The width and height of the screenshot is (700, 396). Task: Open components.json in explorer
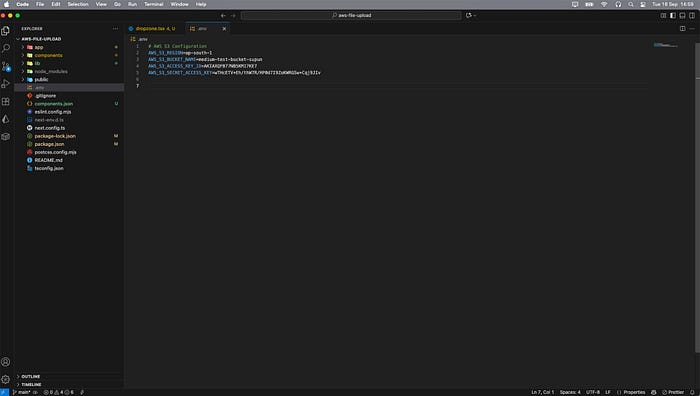click(x=54, y=104)
